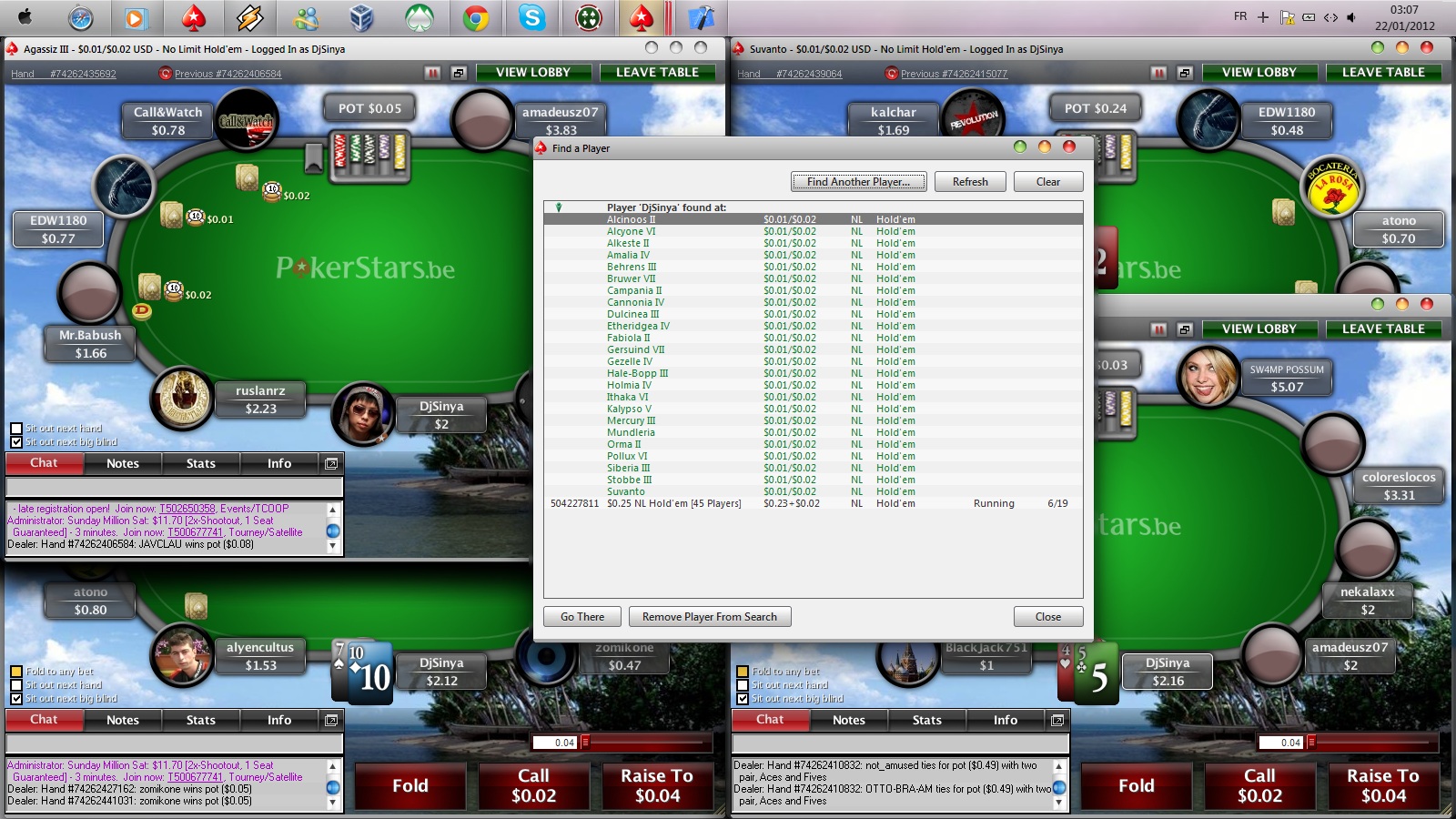Image resolution: width=1456 pixels, height=819 pixels.
Task: Click LEAVE TABLE on Suvanto window
Action: (x=1383, y=73)
